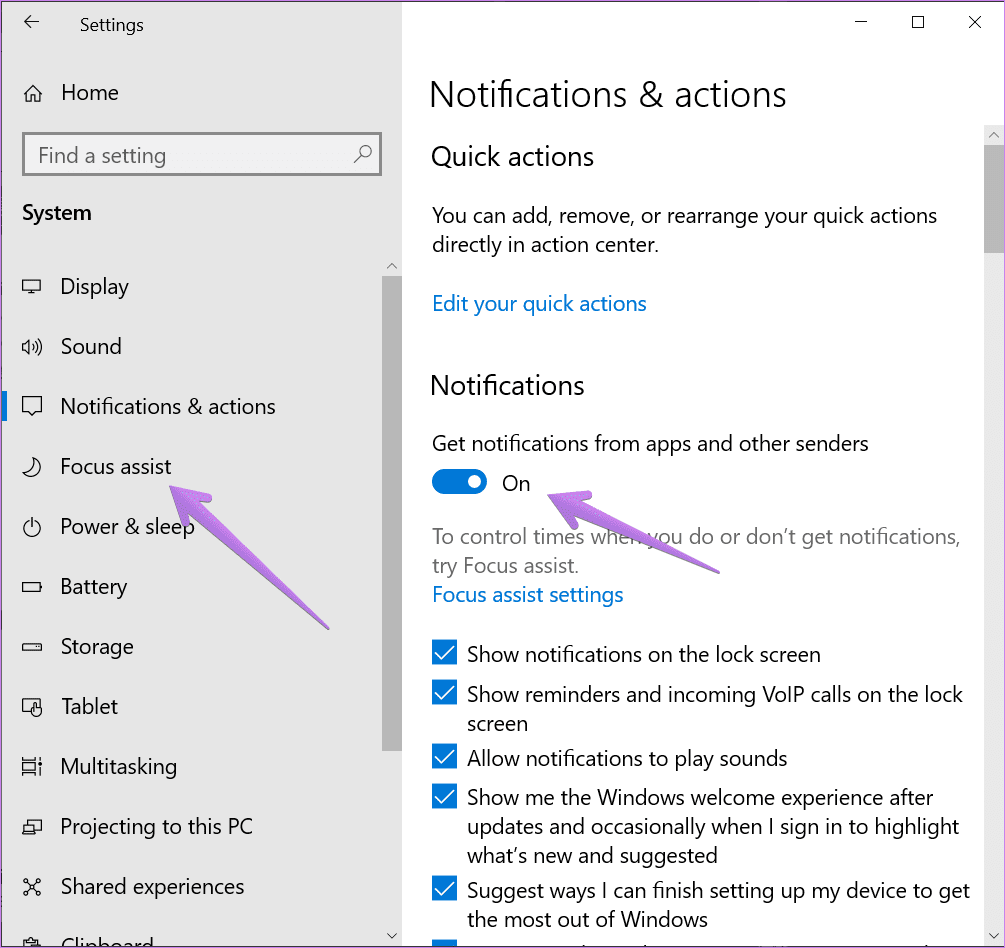Click the Home icon in sidebar

(33, 94)
